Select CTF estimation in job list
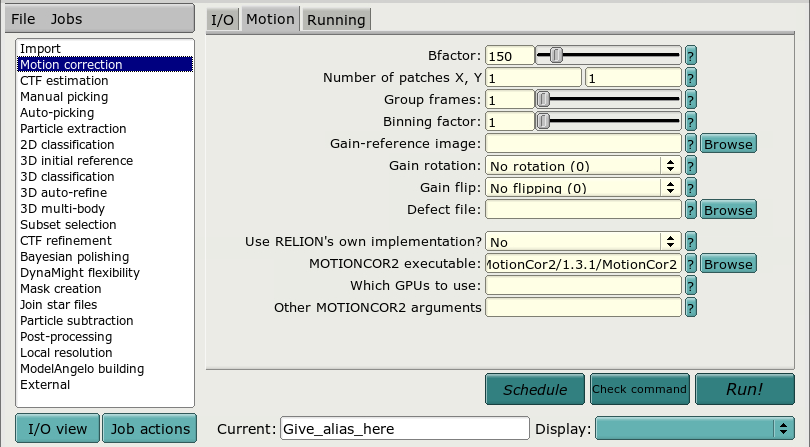This screenshot has height=447, width=810. pyautogui.click(x=105, y=81)
